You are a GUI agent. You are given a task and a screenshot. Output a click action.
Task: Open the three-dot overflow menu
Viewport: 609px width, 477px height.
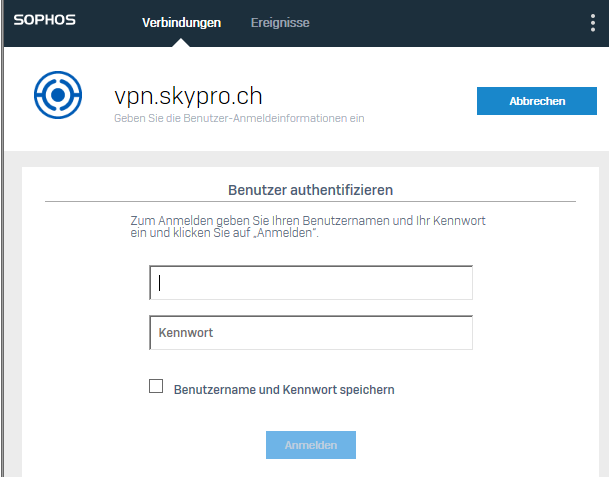click(x=593, y=23)
